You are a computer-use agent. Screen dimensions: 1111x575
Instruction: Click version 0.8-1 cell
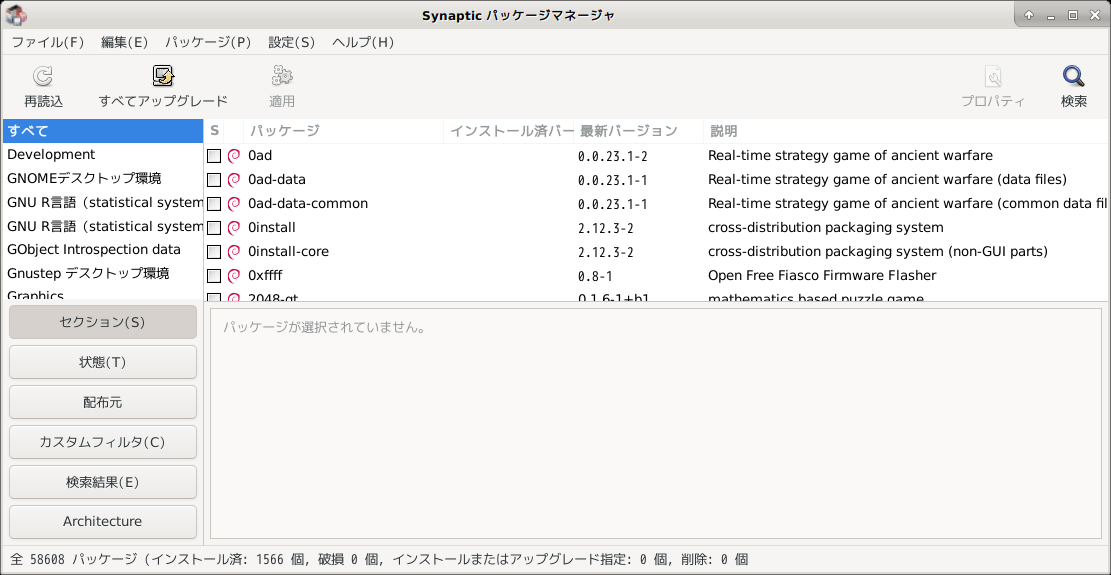pos(595,275)
